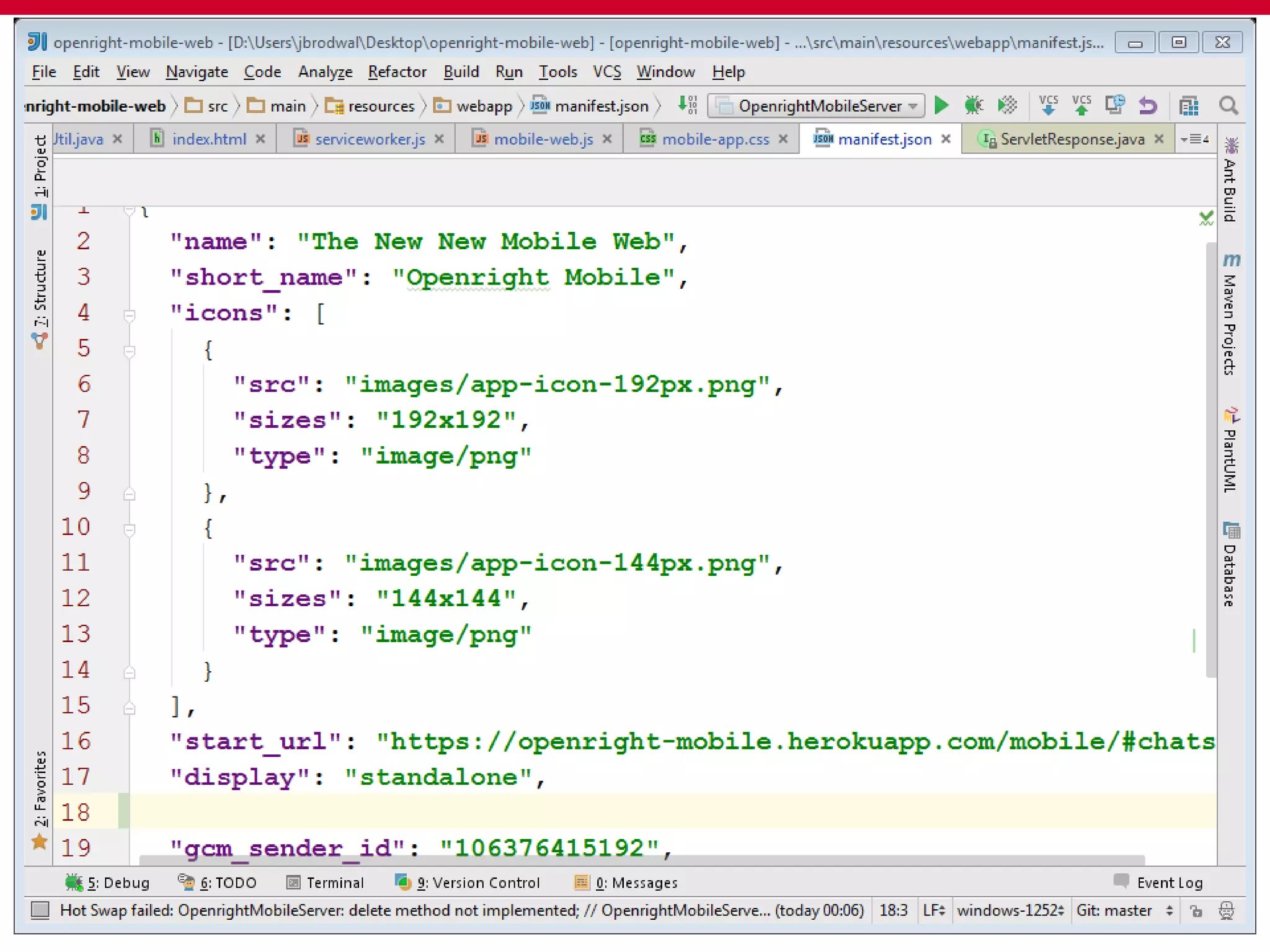1270x952 pixels.
Task: Open Search Everywhere magnifier icon
Action: pos(1228,106)
